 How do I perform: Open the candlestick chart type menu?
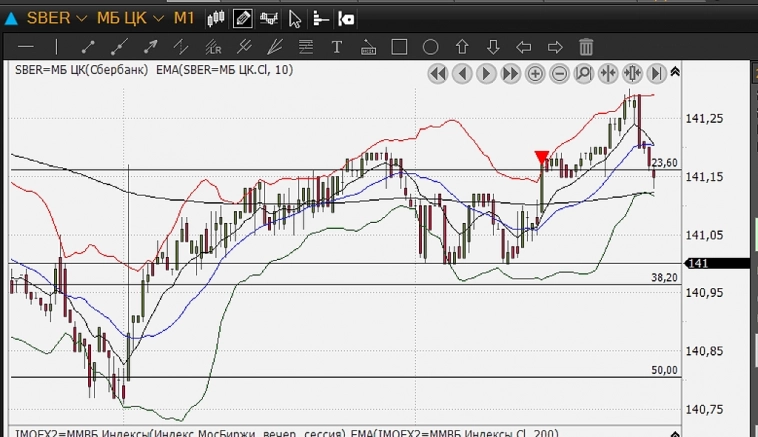(x=216, y=18)
